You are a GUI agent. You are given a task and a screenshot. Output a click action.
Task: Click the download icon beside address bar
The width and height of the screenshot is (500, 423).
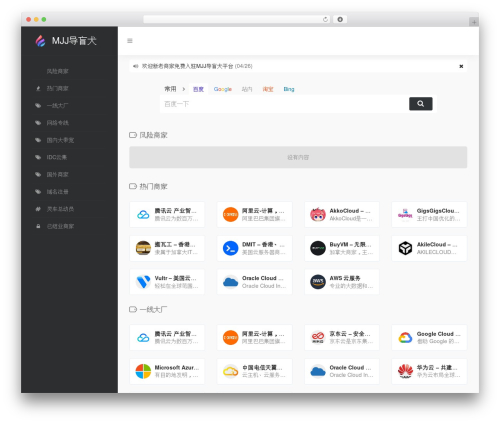tap(340, 19)
